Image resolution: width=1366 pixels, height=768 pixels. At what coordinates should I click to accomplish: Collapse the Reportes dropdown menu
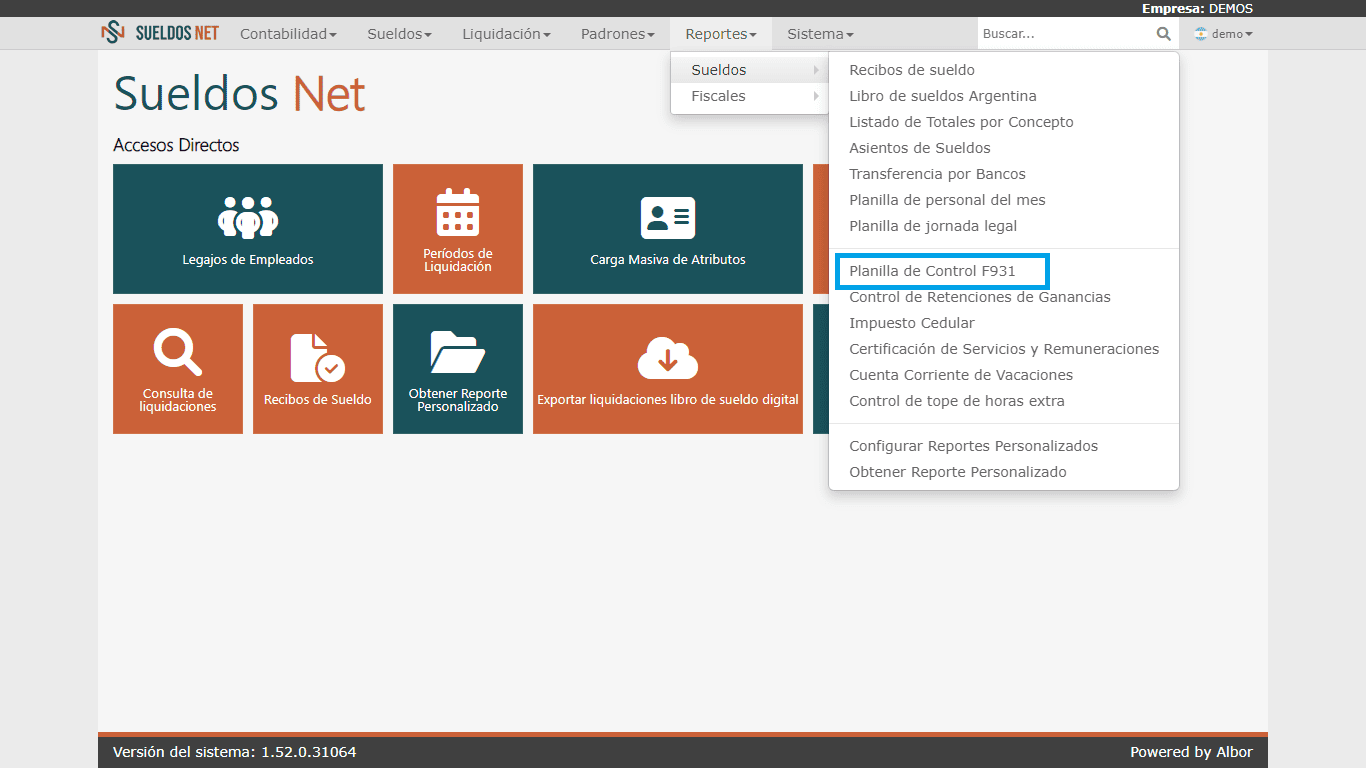pyautogui.click(x=721, y=34)
